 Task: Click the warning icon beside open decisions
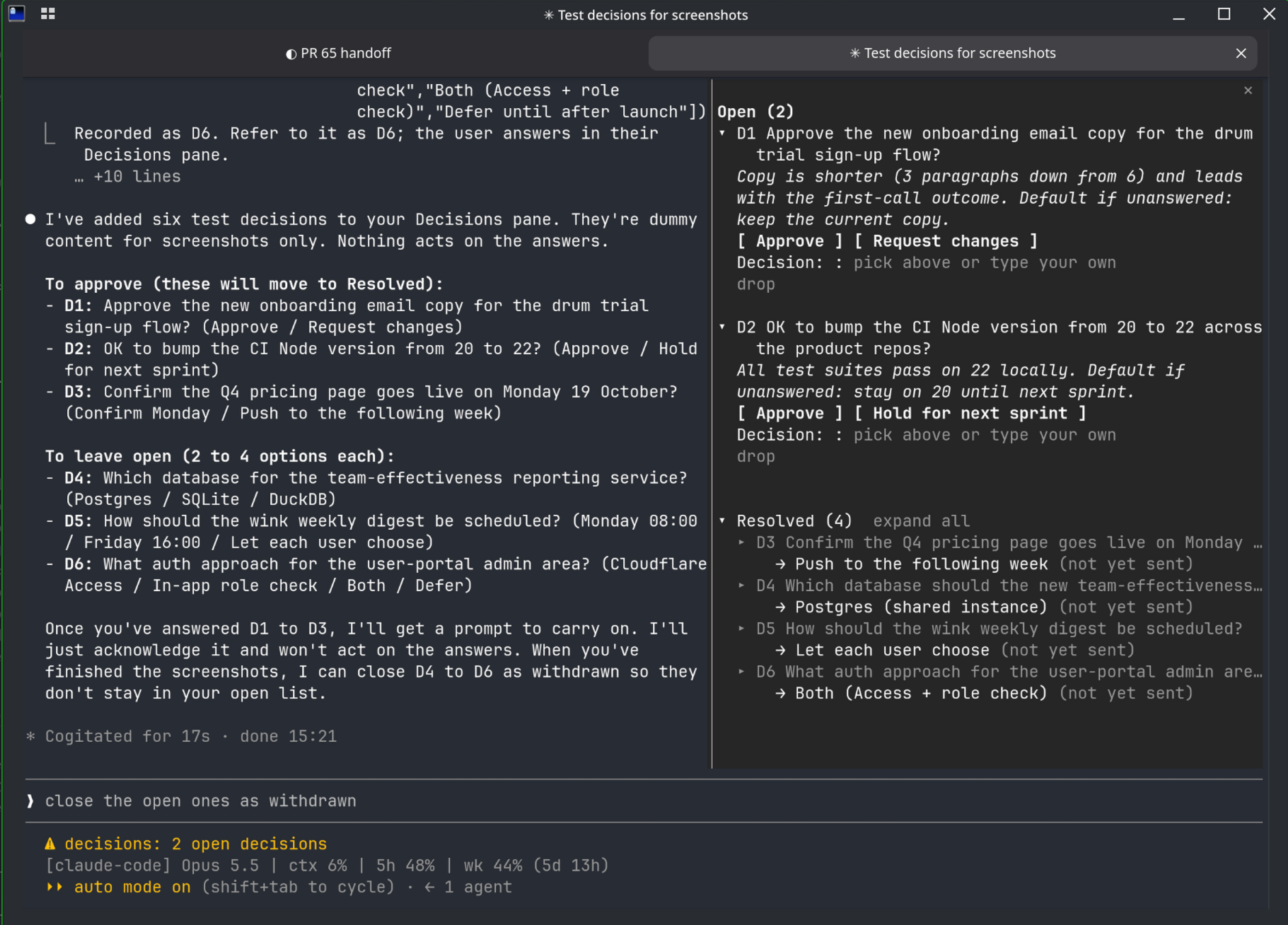(x=50, y=844)
